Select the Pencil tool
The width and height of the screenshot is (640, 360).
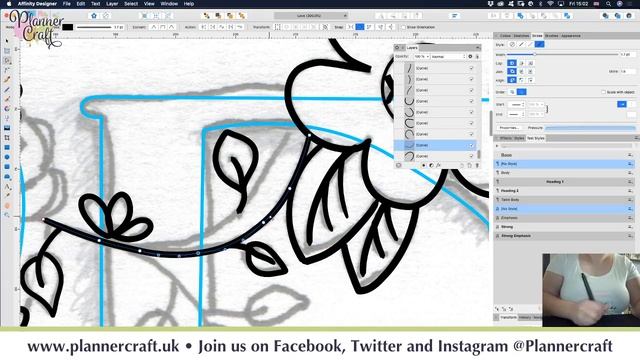tap(7, 89)
